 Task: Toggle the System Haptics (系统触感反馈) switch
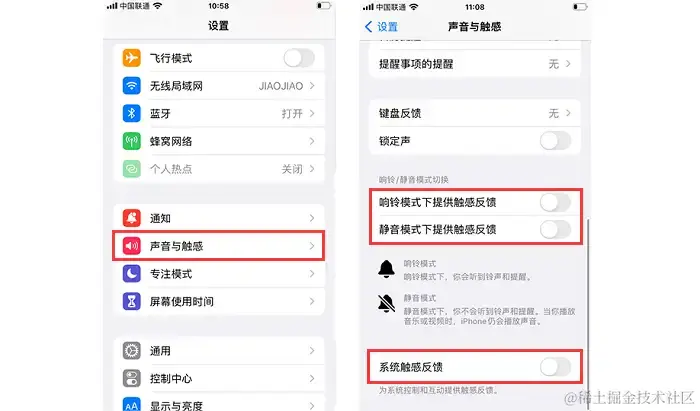[555, 367]
